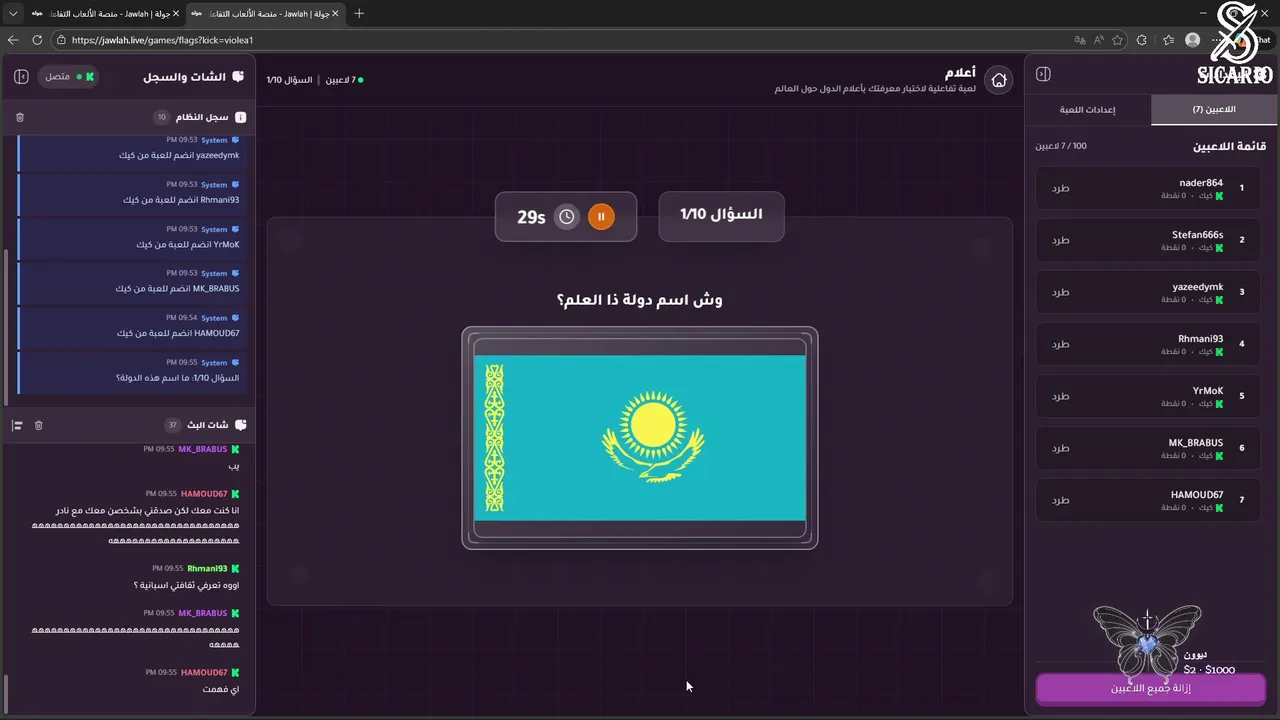Click the clock icon beside 29s
1280x720 pixels.
567,216
